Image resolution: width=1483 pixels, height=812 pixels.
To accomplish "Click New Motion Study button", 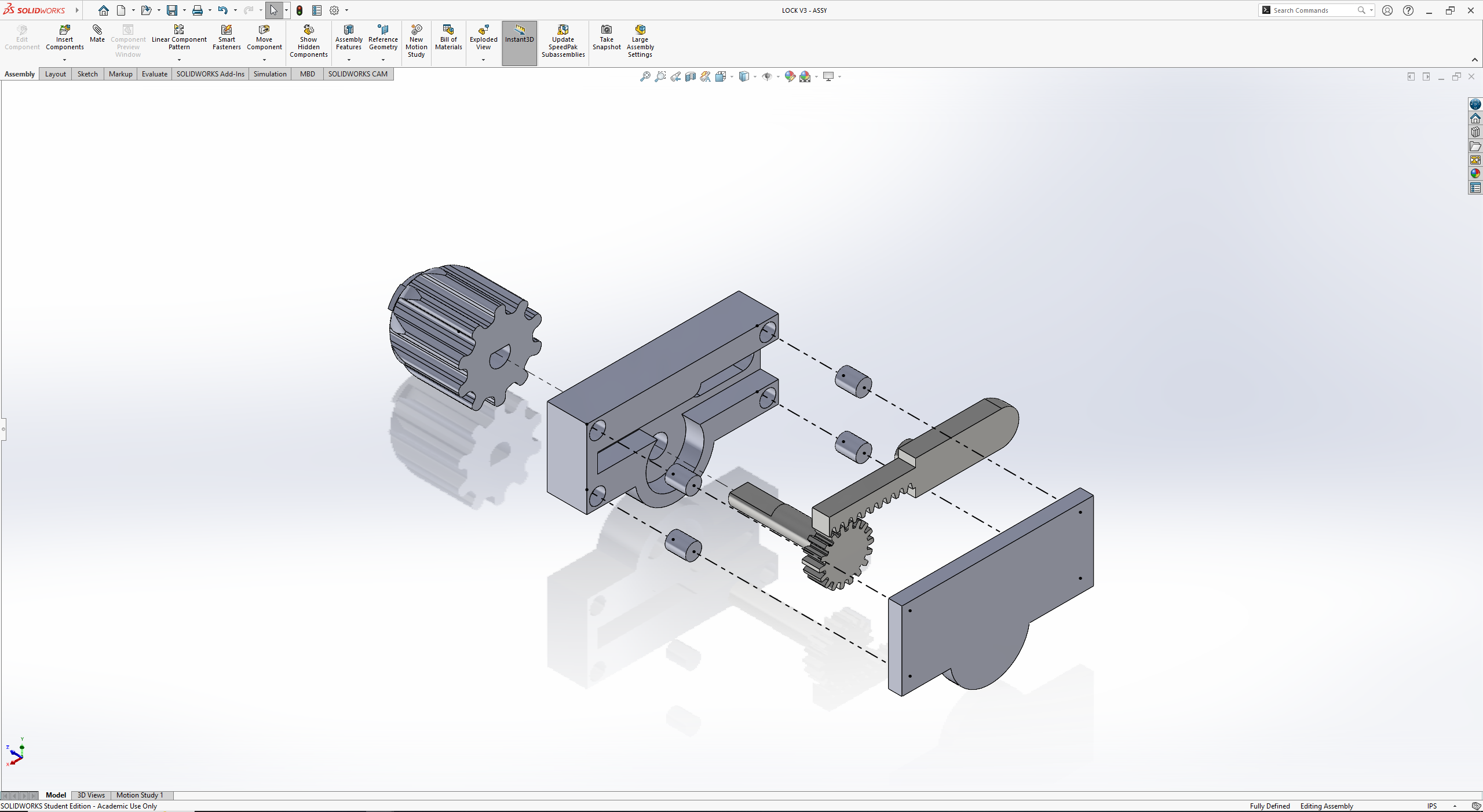I will pyautogui.click(x=416, y=41).
